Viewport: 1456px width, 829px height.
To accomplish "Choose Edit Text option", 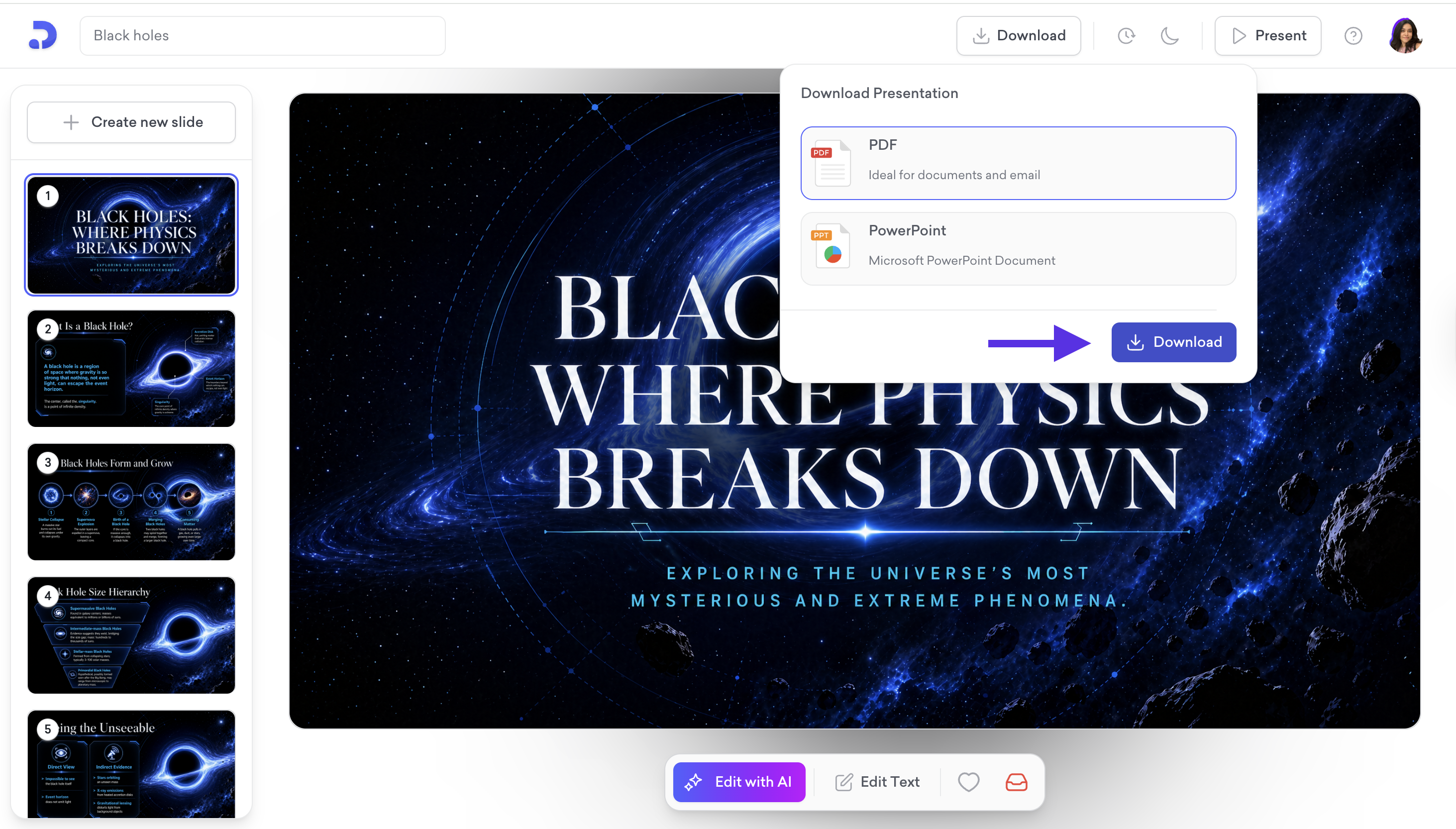I will pos(877,782).
